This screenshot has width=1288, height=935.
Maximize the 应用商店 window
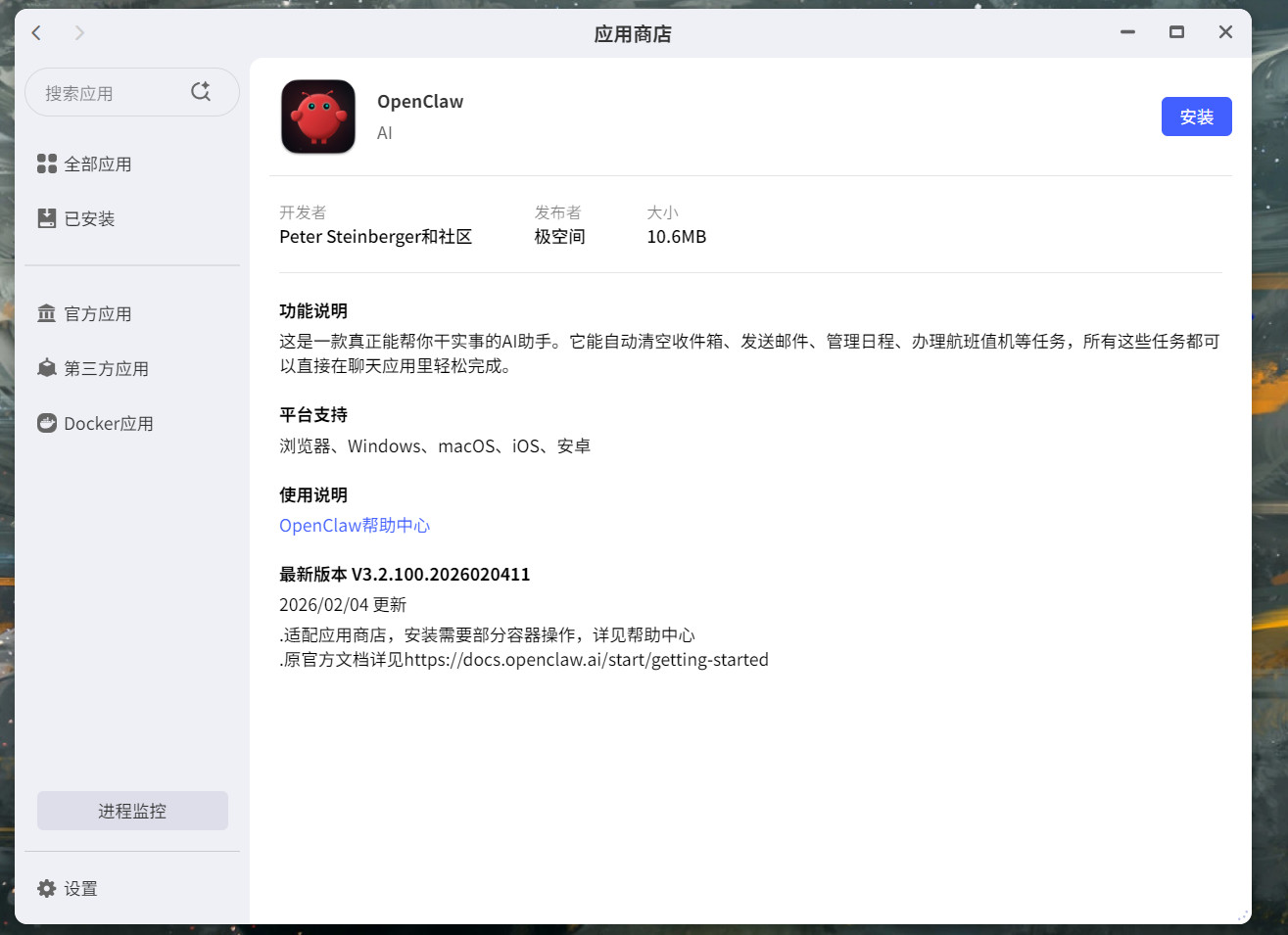(x=1176, y=32)
